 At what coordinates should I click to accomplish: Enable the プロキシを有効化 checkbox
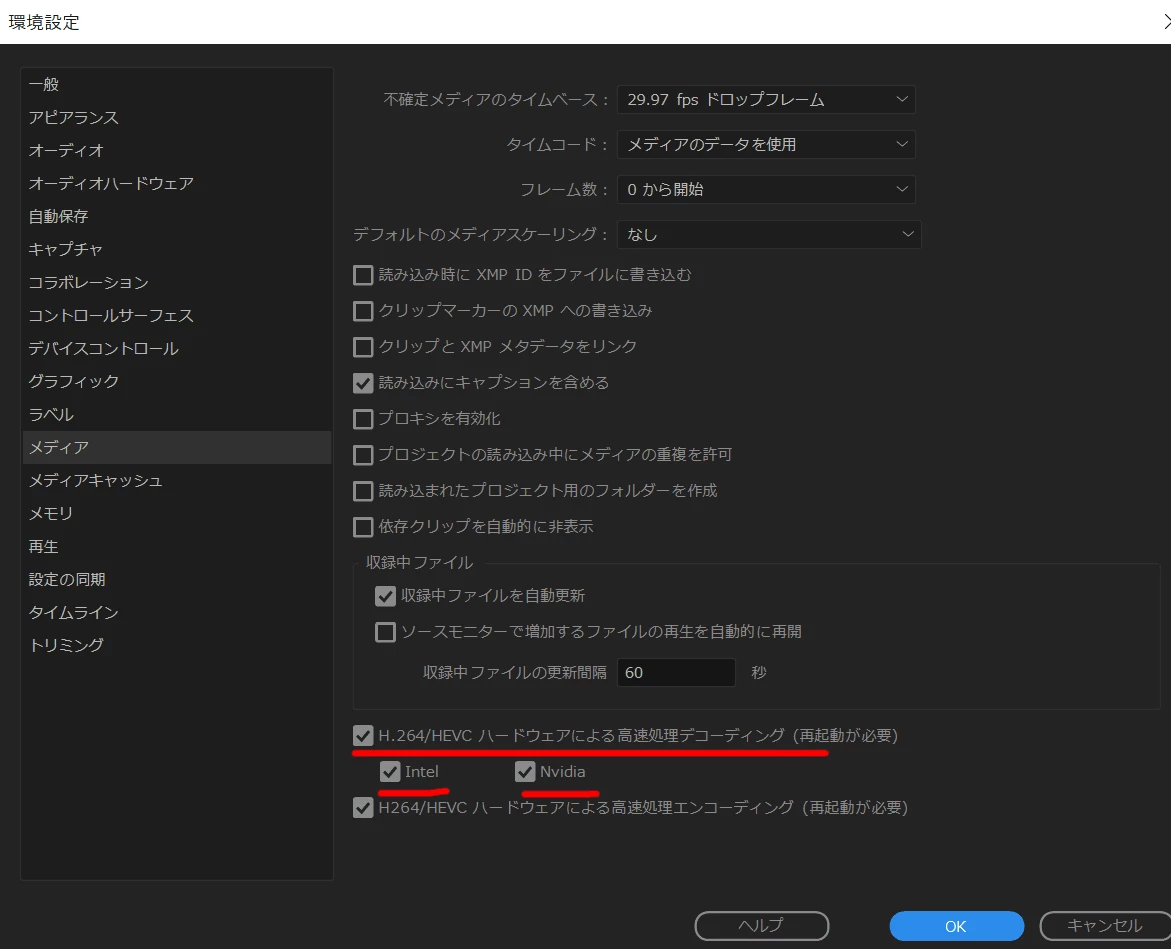363,419
